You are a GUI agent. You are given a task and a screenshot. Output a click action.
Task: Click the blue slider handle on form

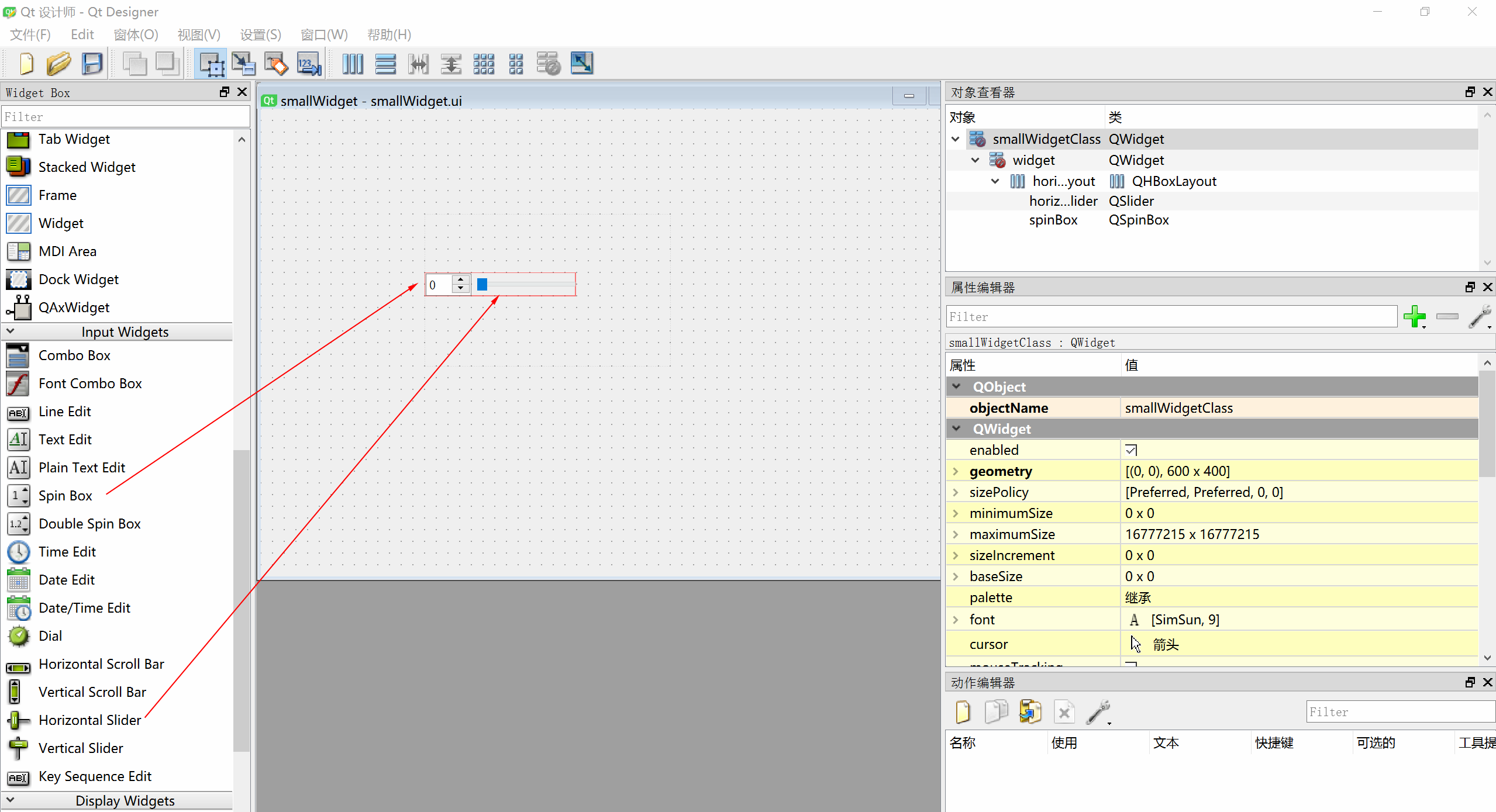482,285
